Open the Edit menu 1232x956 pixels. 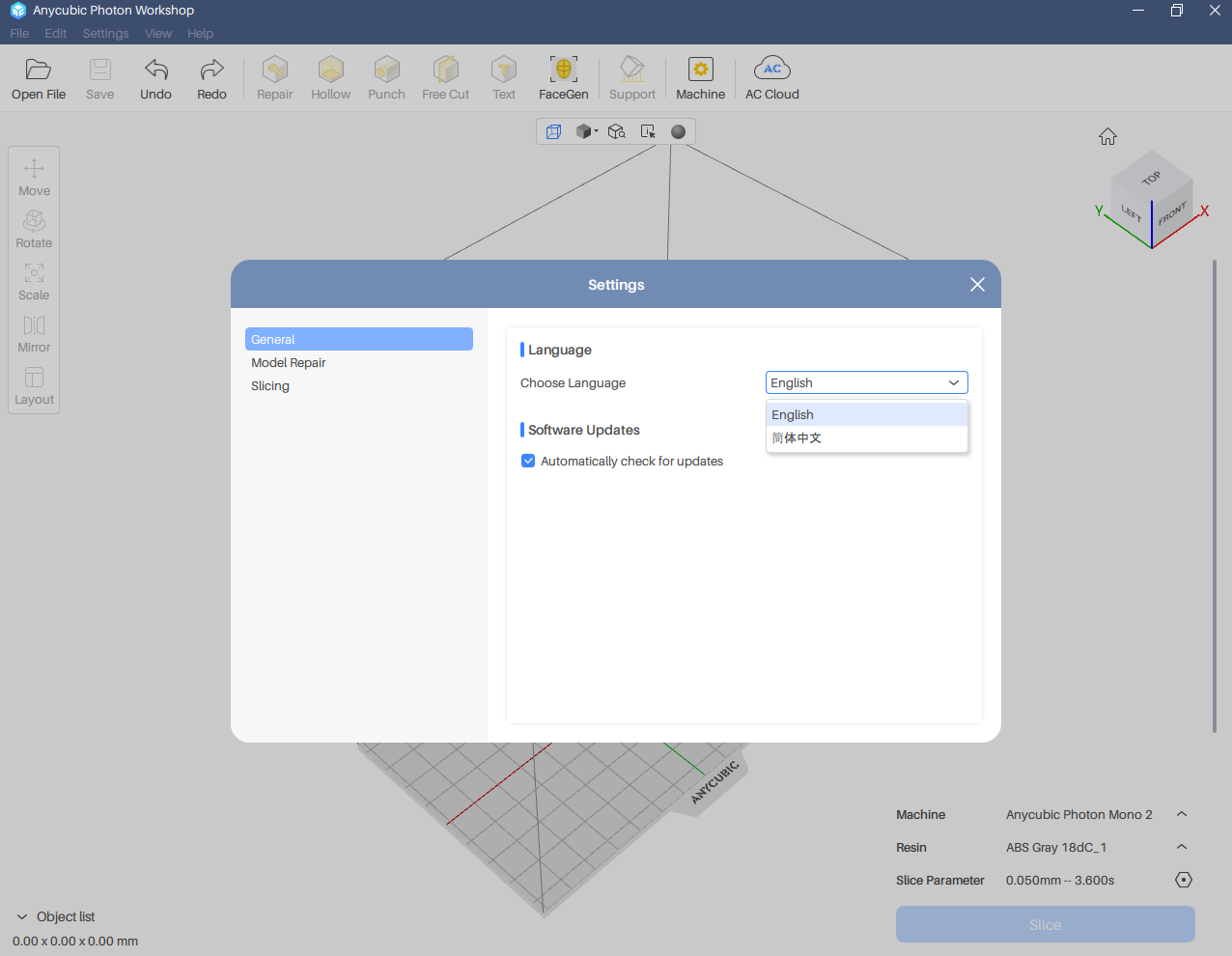click(56, 33)
